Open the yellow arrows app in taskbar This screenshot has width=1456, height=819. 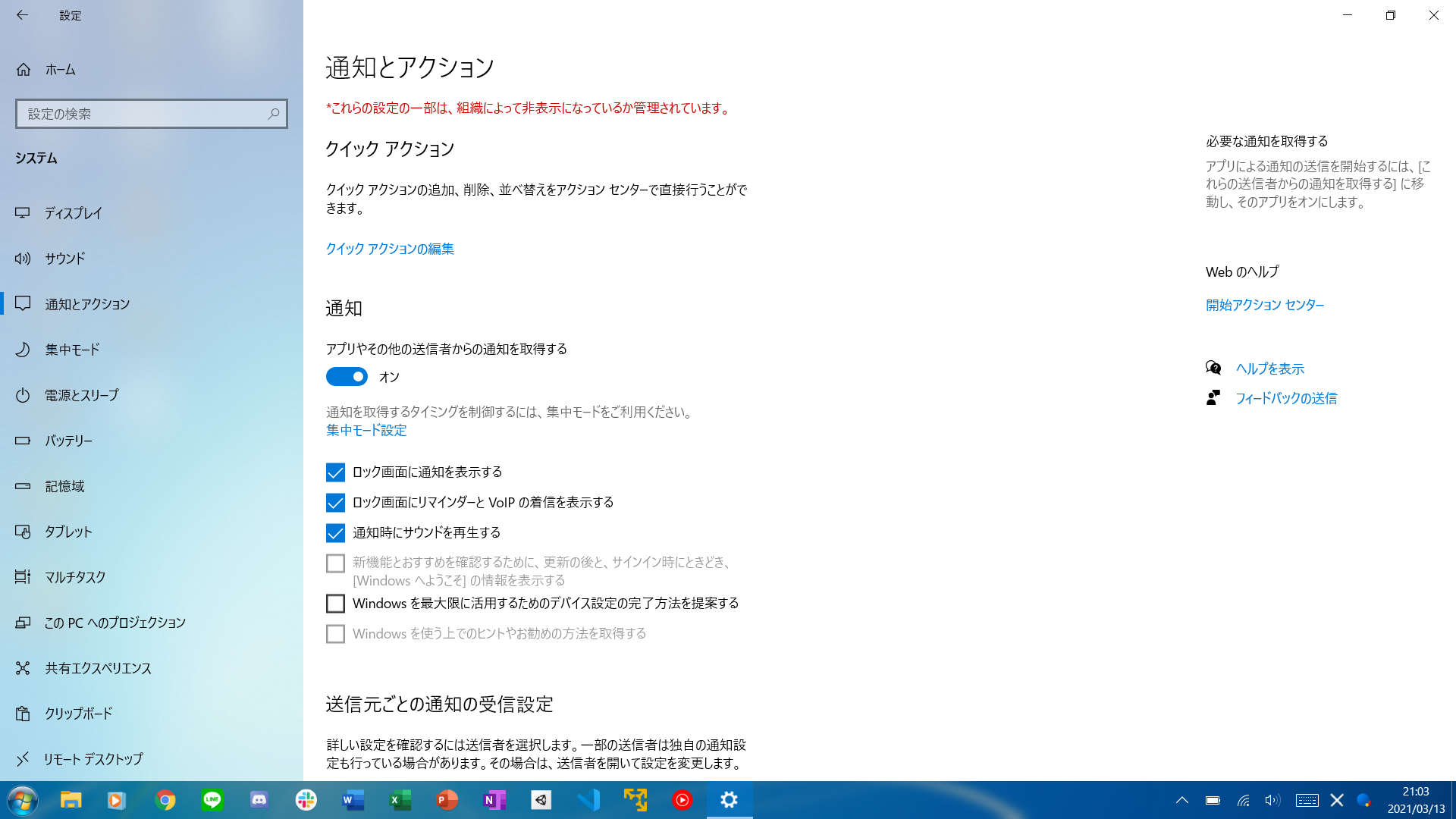click(x=635, y=800)
